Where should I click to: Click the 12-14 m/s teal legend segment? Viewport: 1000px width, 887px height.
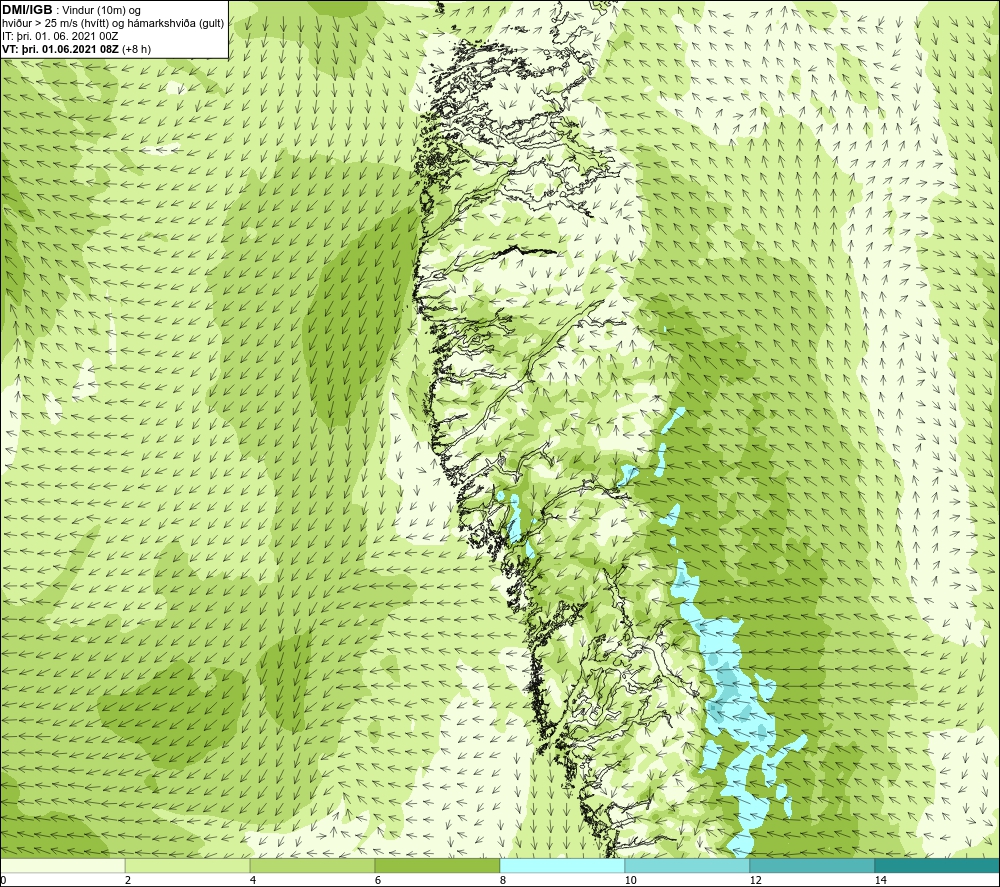click(812, 865)
